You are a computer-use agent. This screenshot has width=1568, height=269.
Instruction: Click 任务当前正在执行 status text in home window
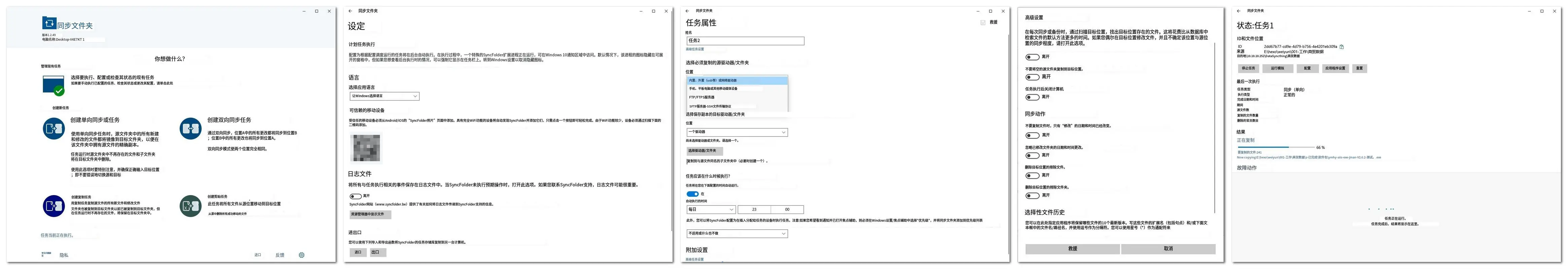58,235
